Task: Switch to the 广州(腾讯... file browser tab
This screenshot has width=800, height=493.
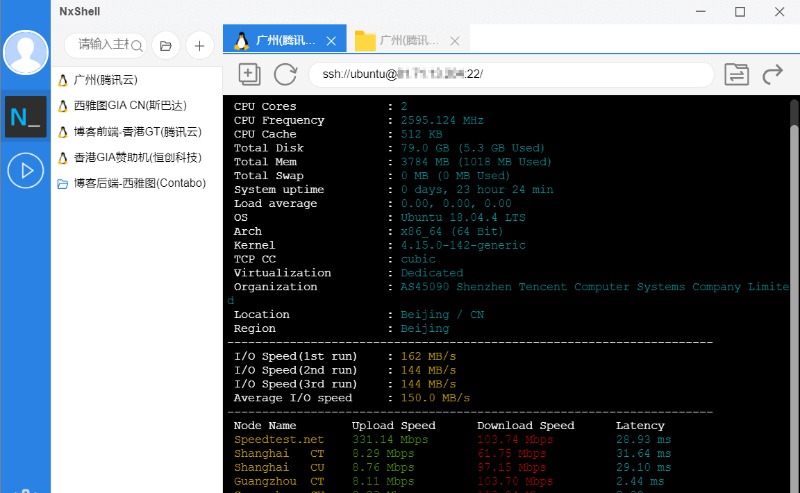Action: coord(408,38)
